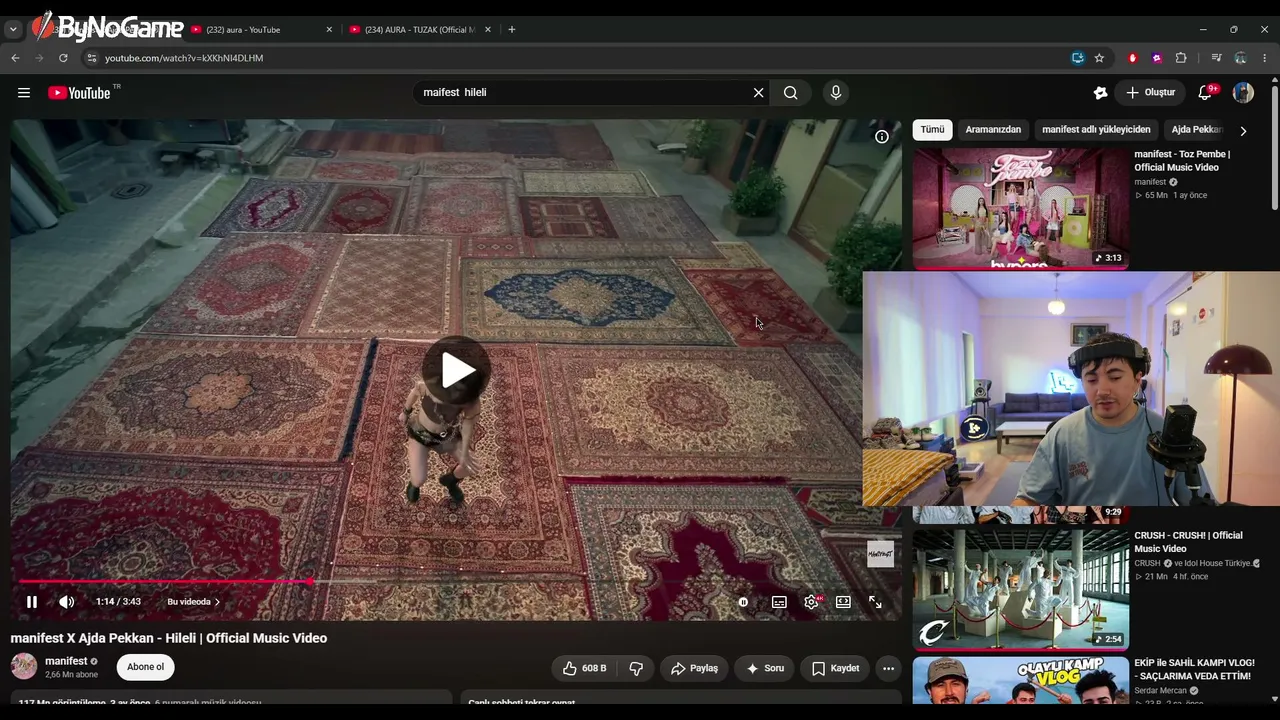Start voice search with the microphone
Viewport: 1280px width, 720px height.
click(x=836, y=93)
